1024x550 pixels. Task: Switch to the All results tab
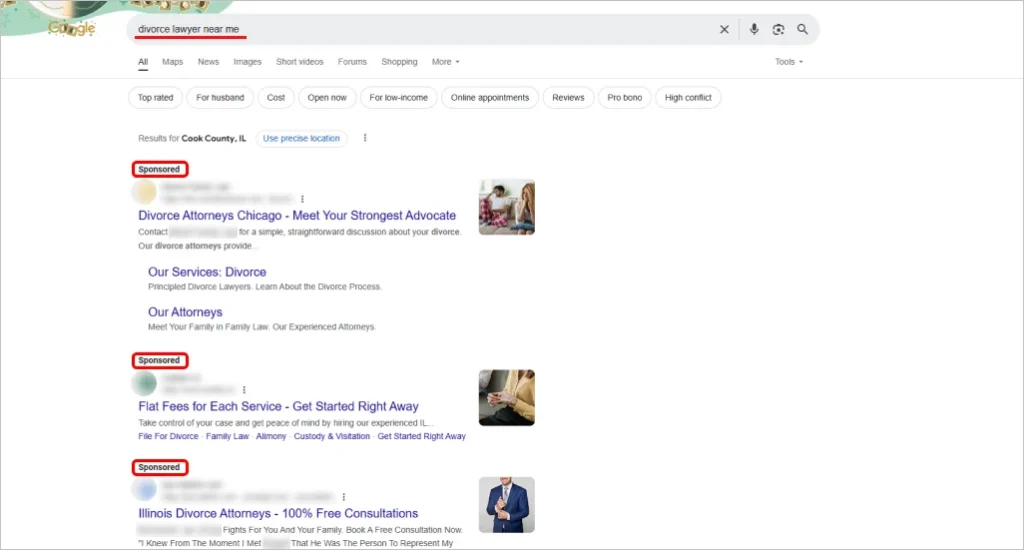(143, 62)
